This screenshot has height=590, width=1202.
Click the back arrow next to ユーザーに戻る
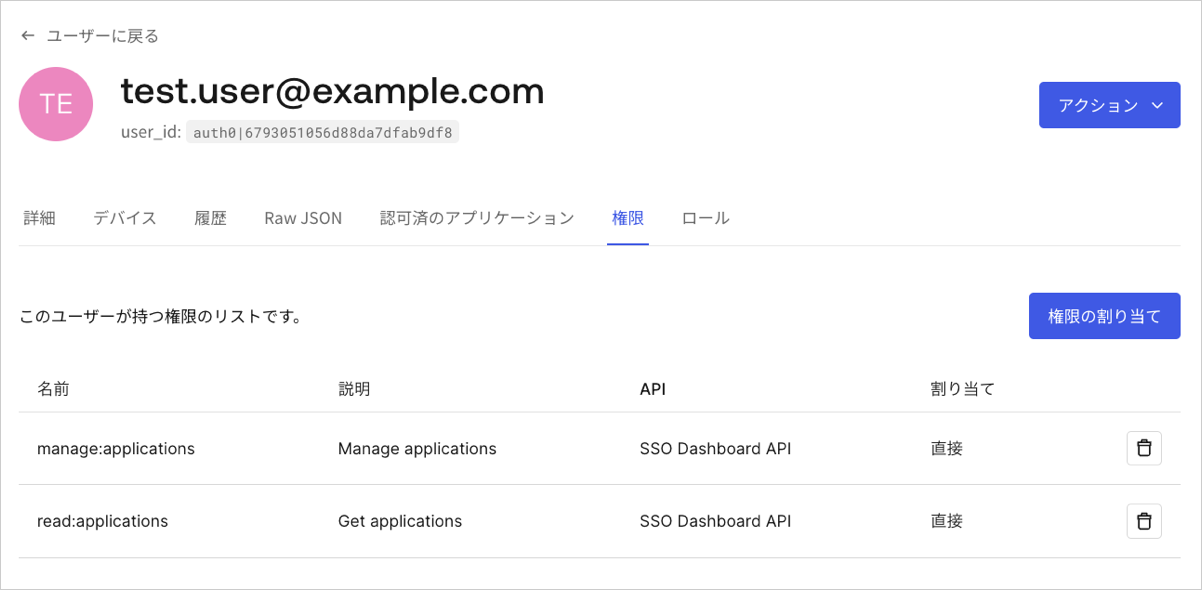[x=27, y=35]
